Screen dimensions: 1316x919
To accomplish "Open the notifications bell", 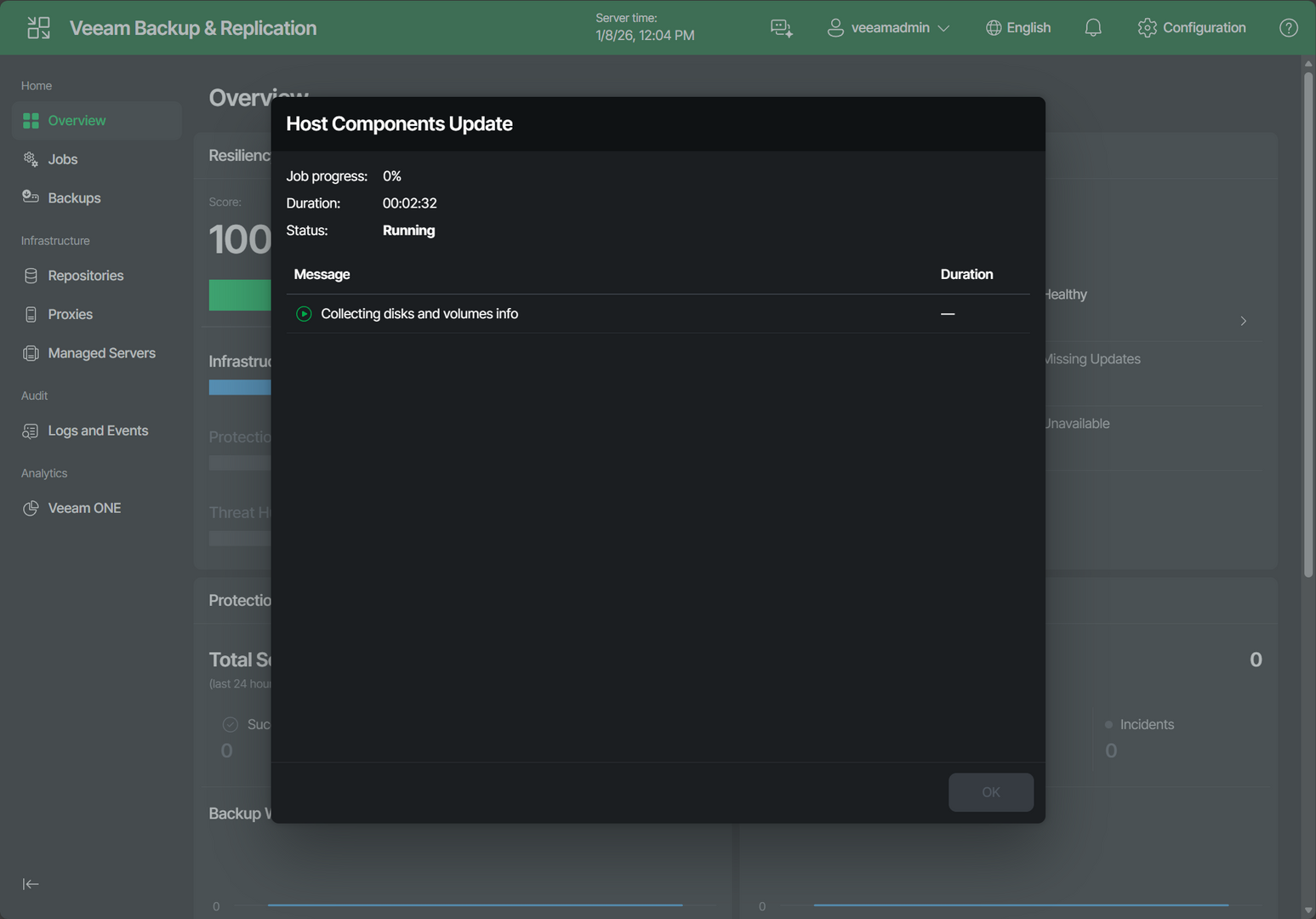I will (1093, 28).
